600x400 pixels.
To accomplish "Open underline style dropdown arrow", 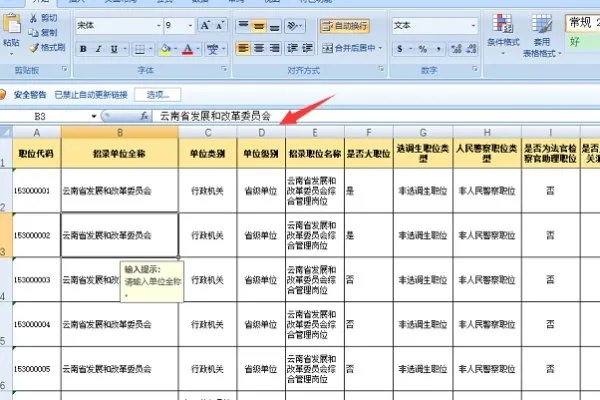I will click(x=124, y=49).
